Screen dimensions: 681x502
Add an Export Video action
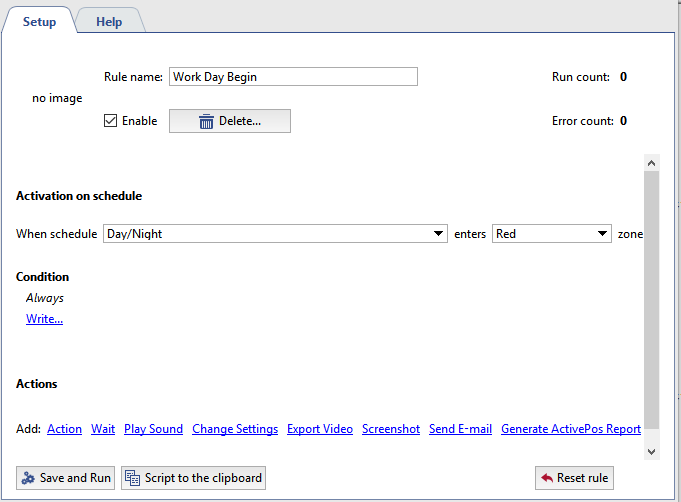(x=320, y=429)
